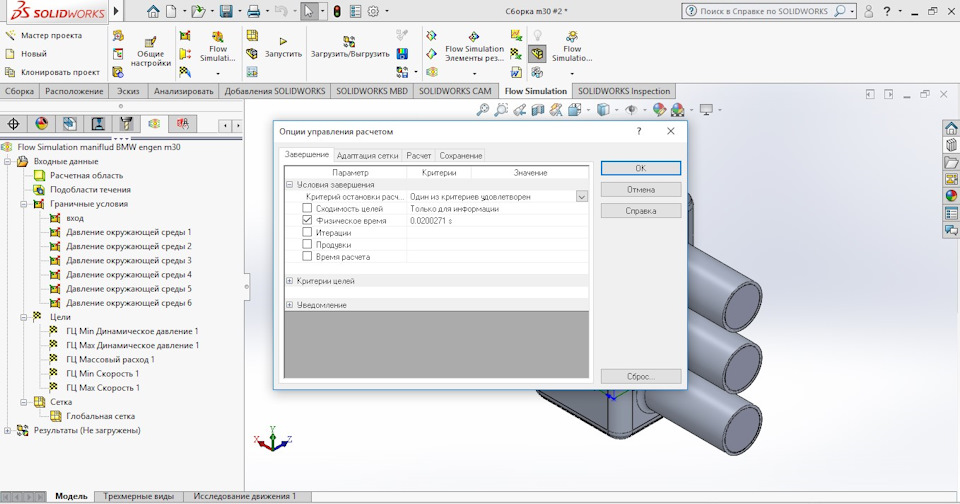Click Запустить to run calculation
960x504 pixels.
pyautogui.click(x=283, y=47)
